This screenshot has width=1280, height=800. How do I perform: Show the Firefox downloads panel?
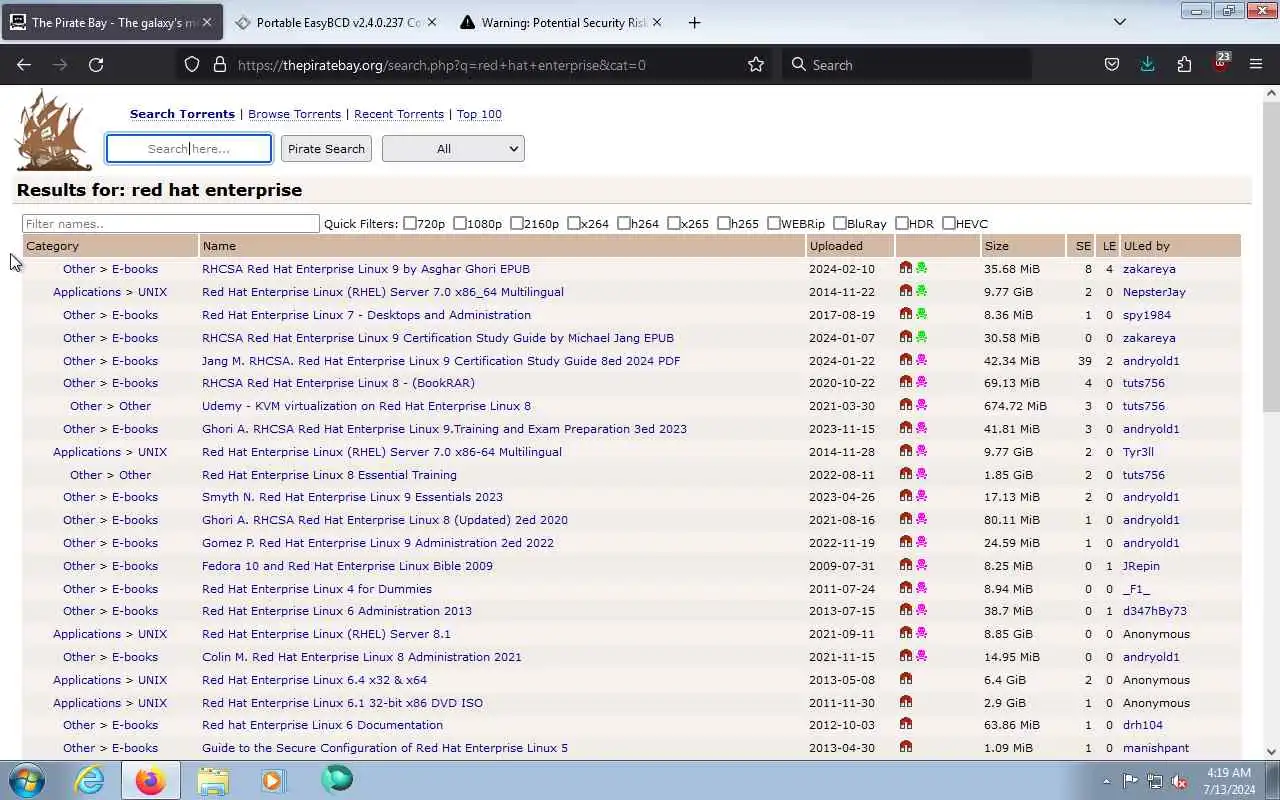point(1147,64)
